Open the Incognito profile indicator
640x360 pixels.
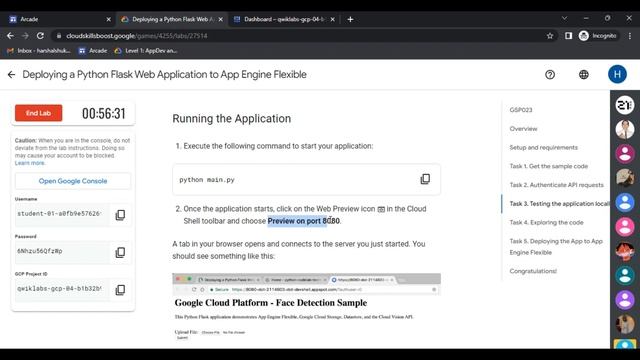598,36
